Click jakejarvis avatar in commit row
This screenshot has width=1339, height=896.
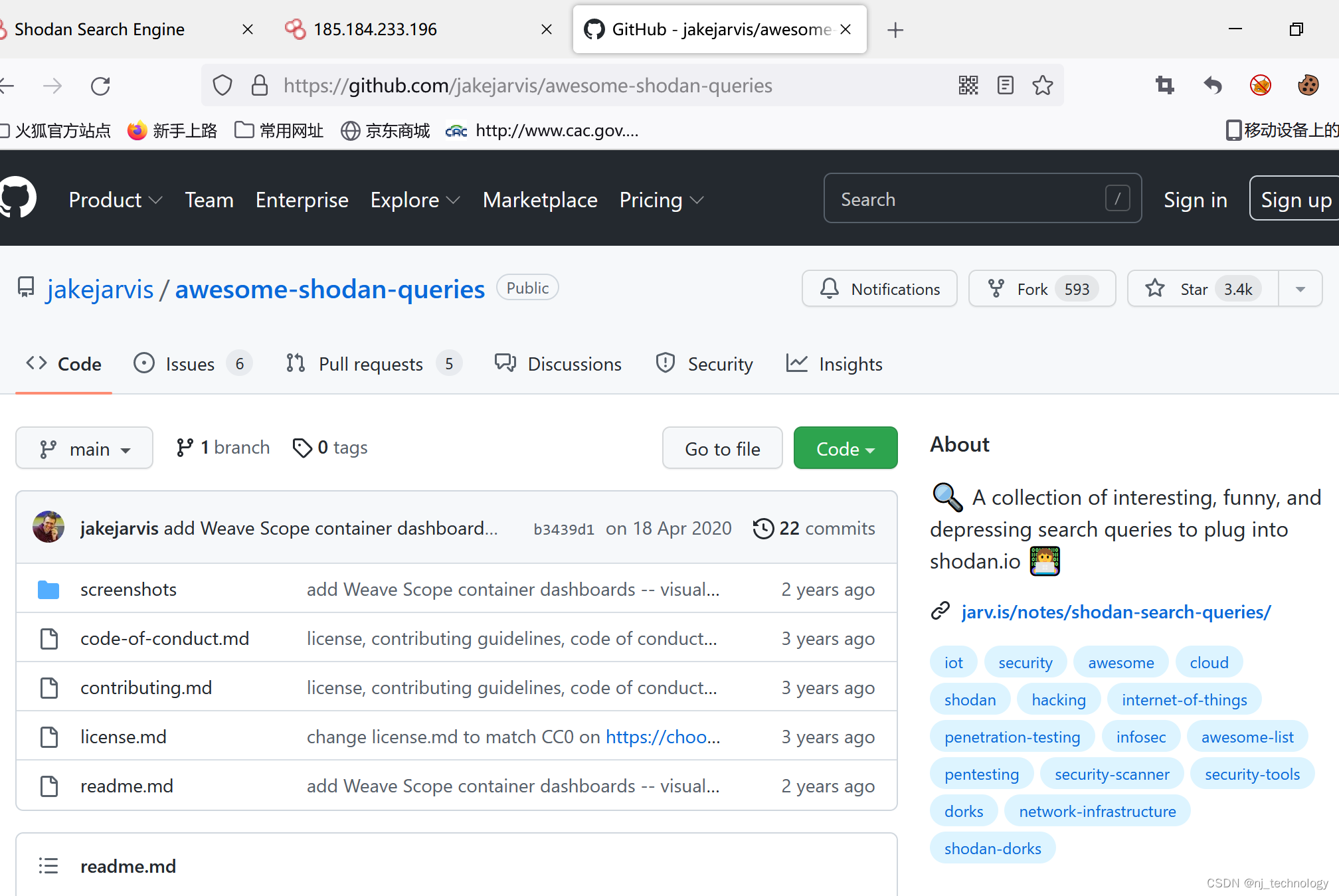click(48, 527)
